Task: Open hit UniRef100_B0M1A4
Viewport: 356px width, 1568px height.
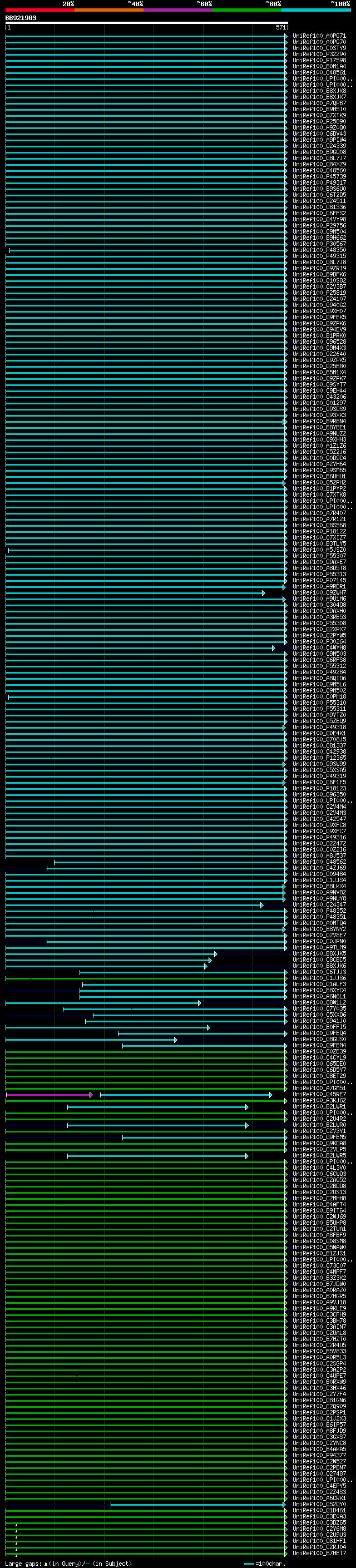Action: coord(319,66)
